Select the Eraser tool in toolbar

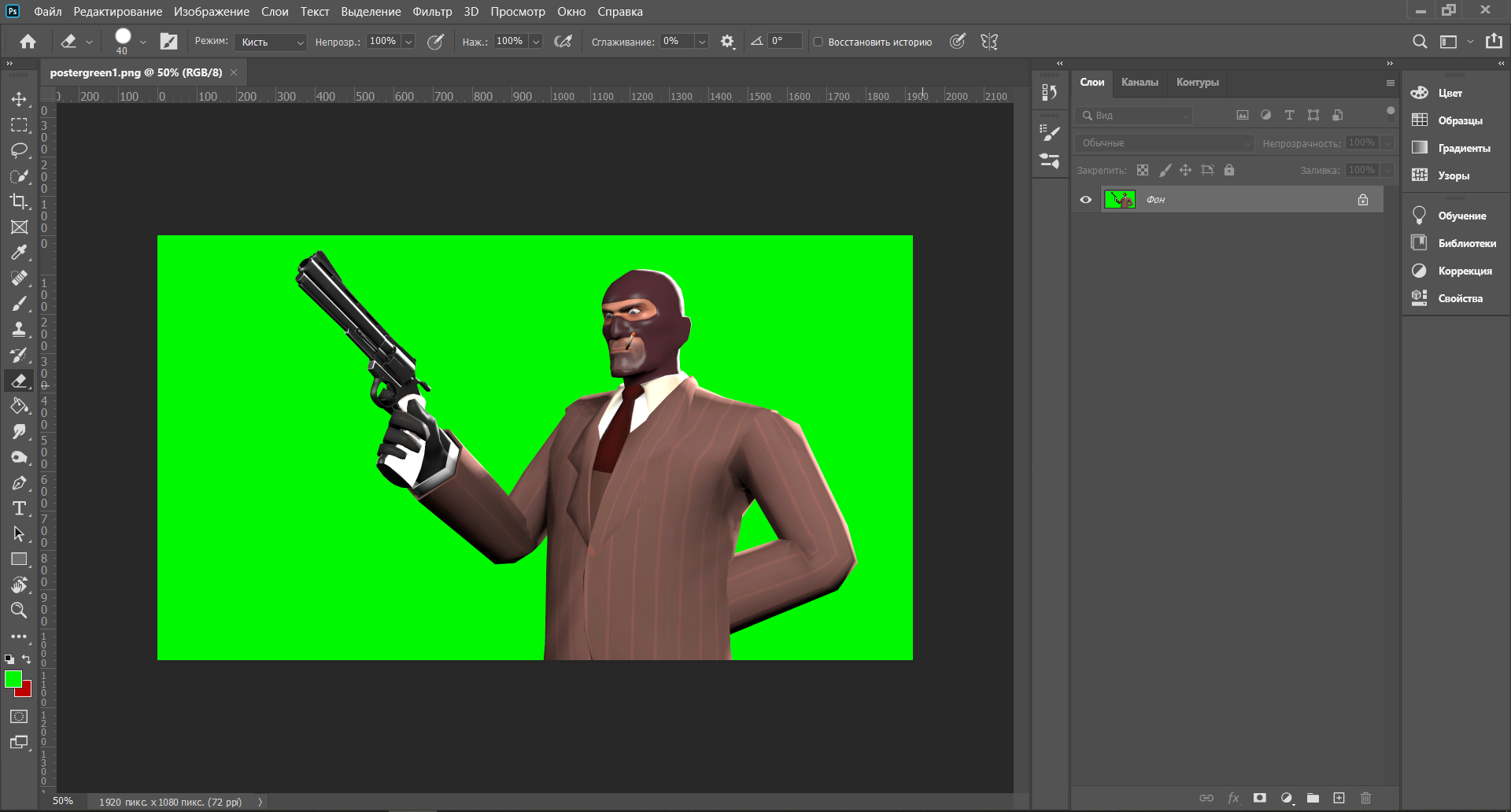[x=19, y=381]
